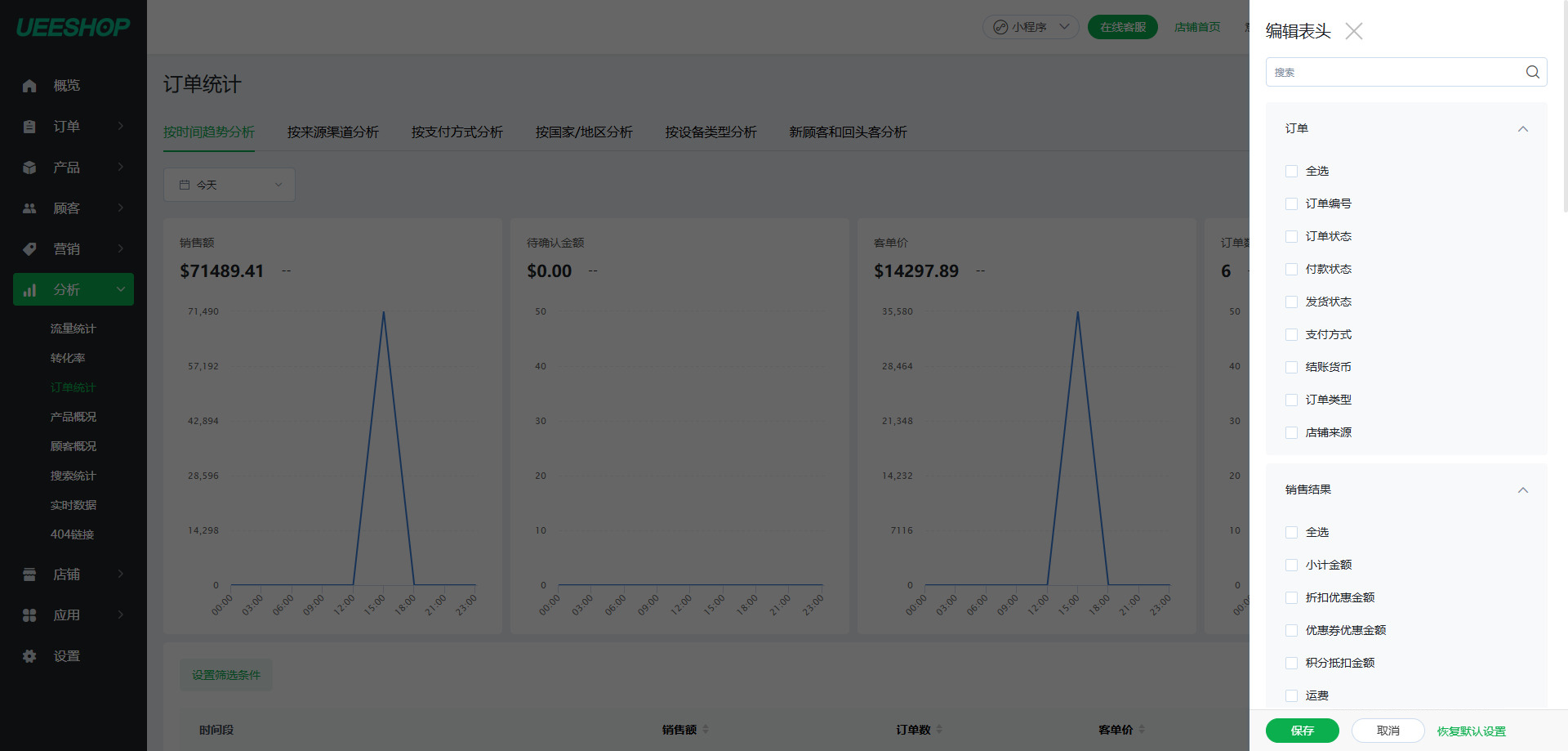1568x751 pixels.
Task: Click the magnifier icon in search box
Action: tap(1532, 72)
